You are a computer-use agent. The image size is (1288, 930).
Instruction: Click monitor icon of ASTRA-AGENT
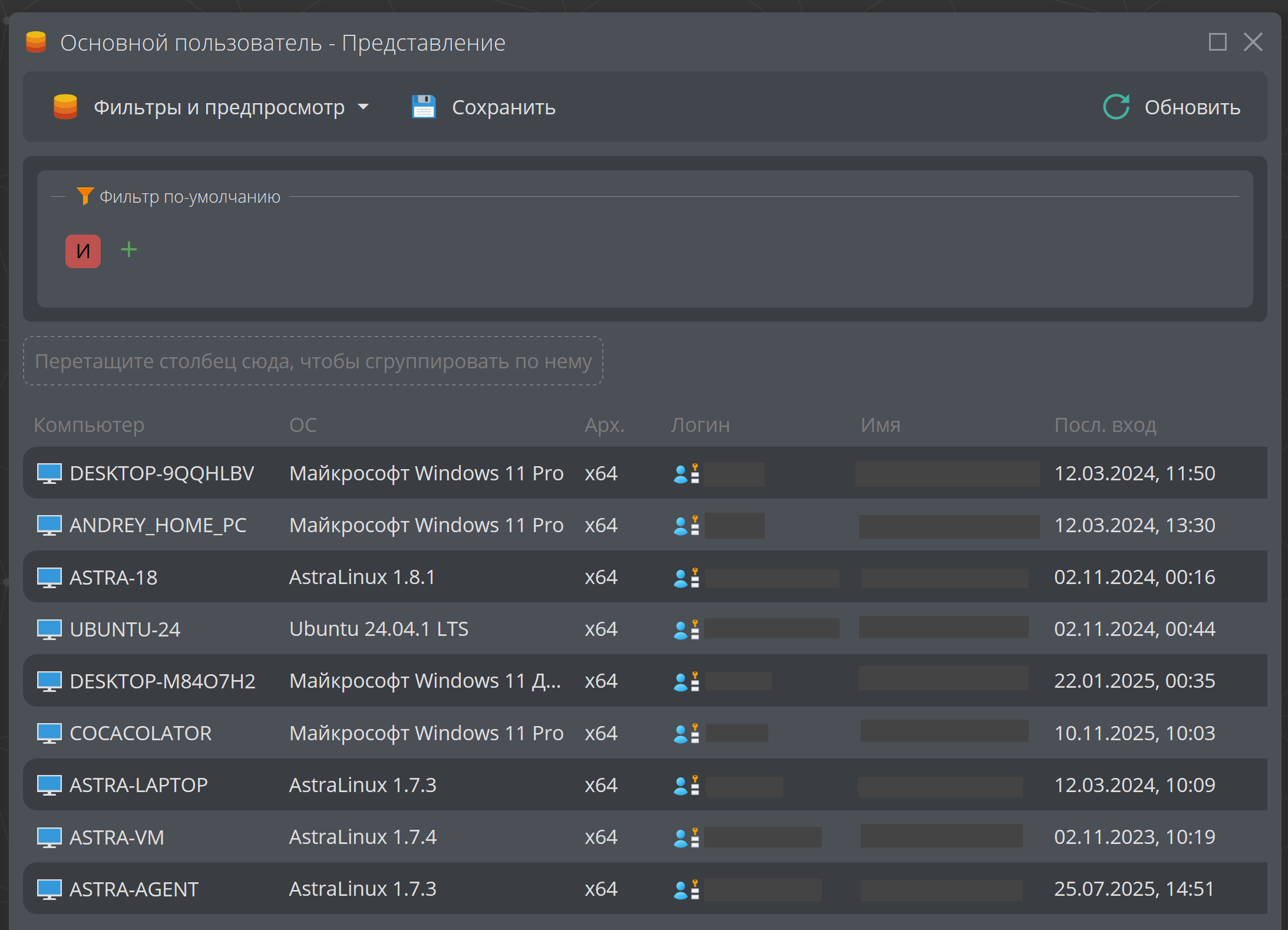tap(49, 889)
